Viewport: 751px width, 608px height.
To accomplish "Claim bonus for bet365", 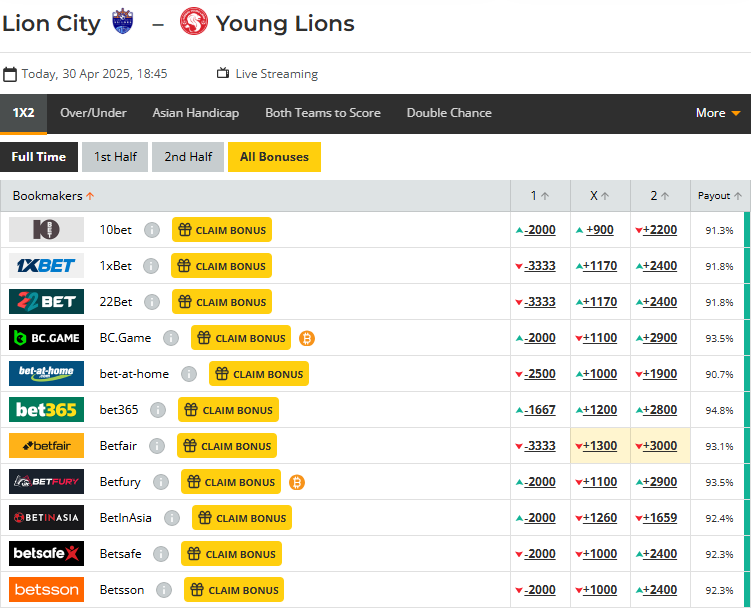I will click(x=228, y=410).
